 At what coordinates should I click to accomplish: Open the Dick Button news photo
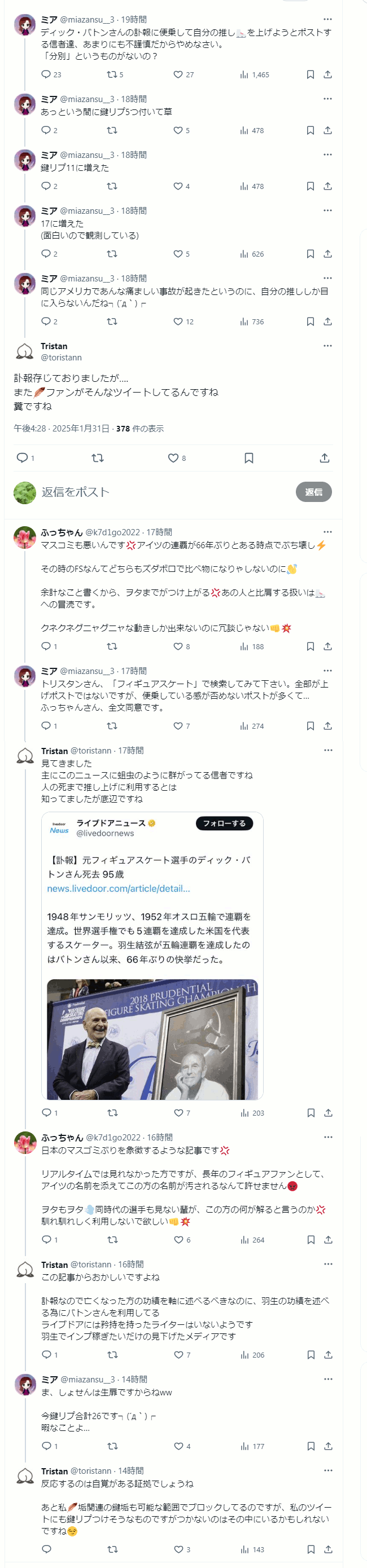[x=152, y=1039]
